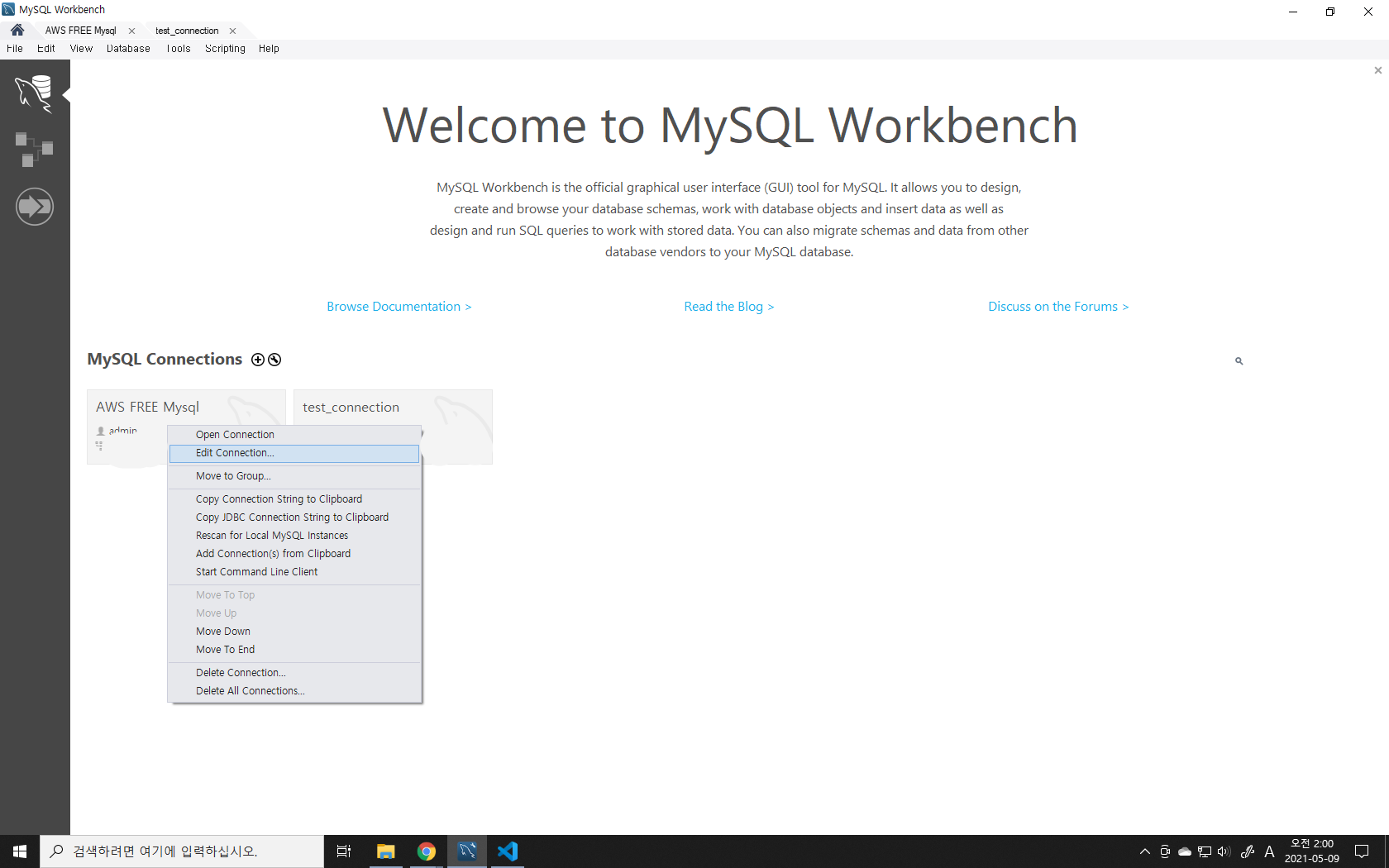
Task: Choose Start Command Line Client
Action: [x=294, y=572]
